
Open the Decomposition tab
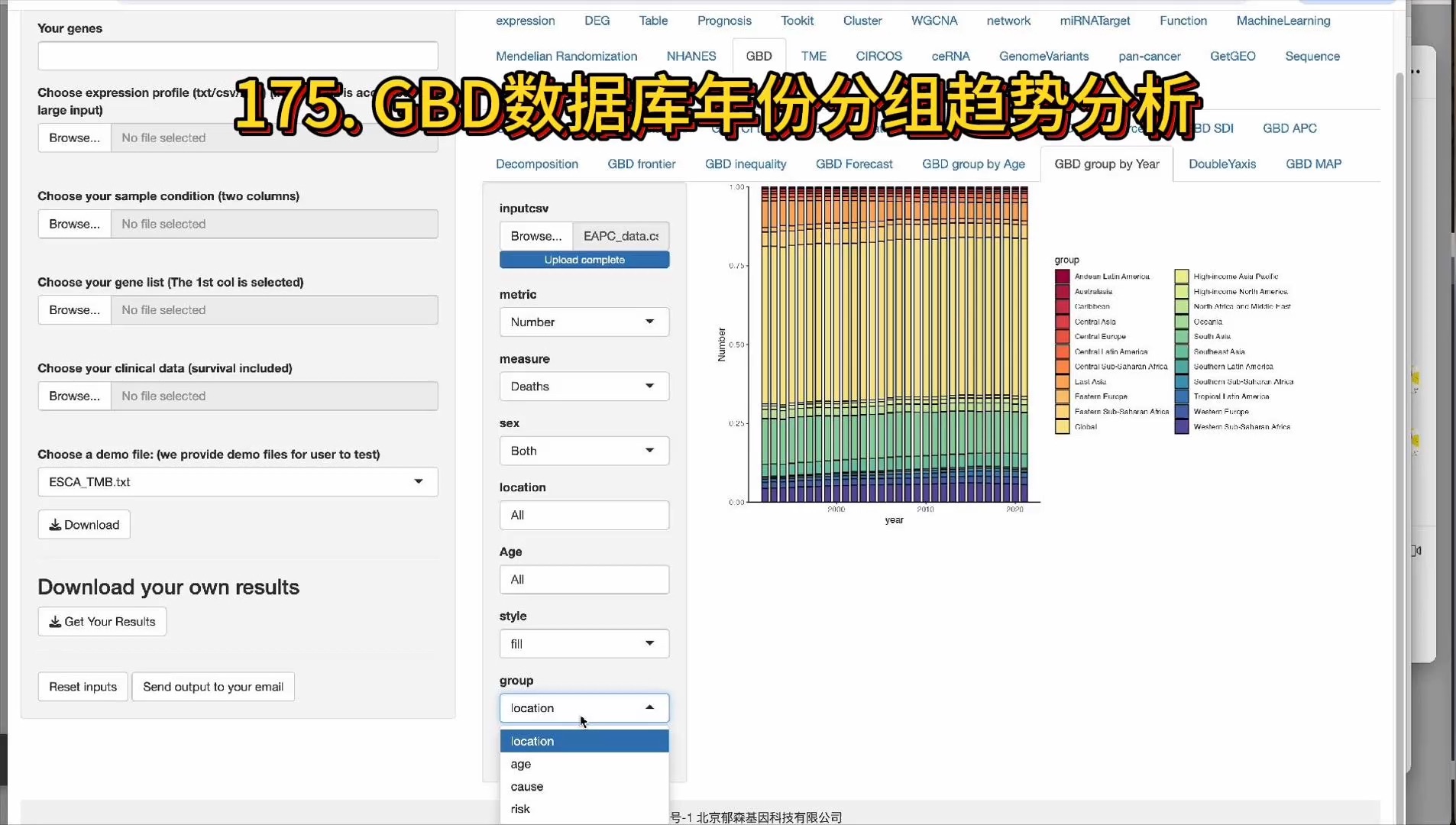(x=536, y=163)
